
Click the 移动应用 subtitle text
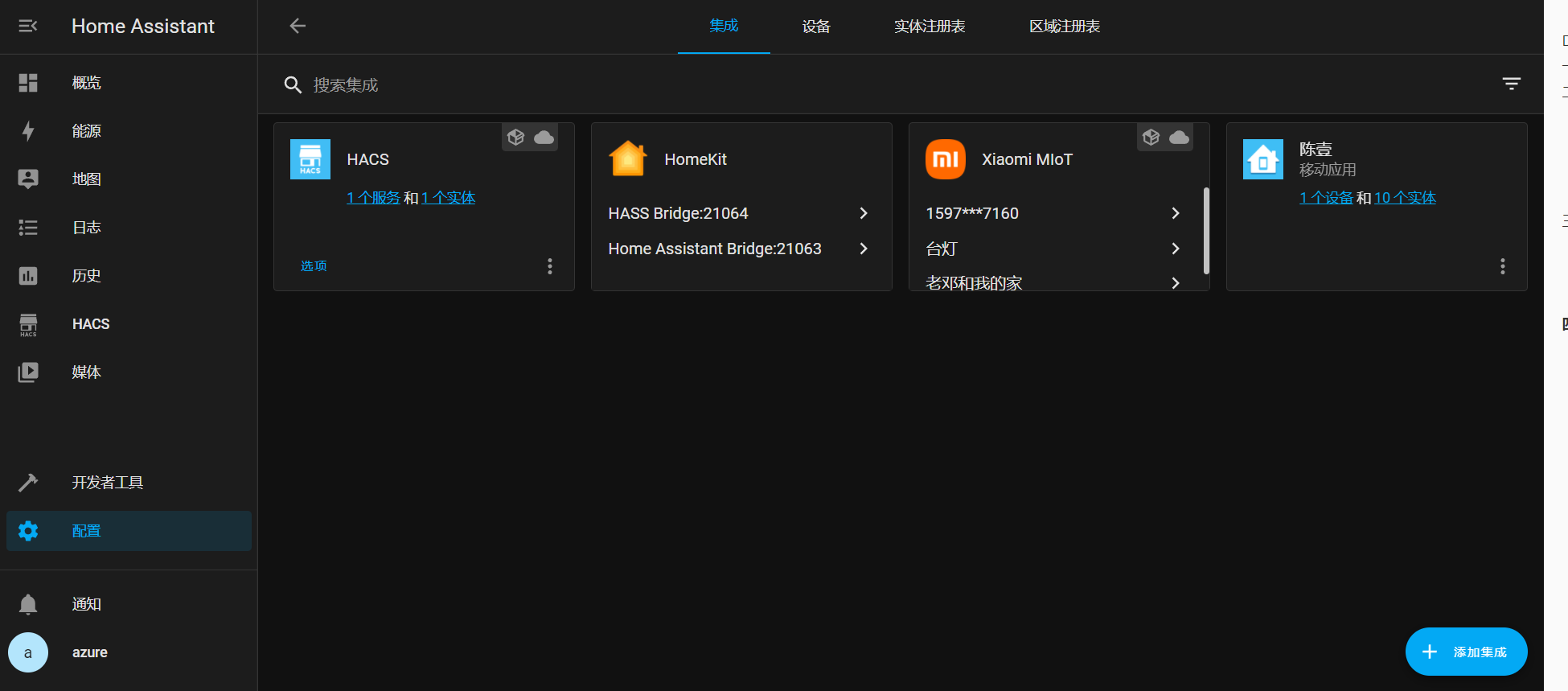pos(1328,170)
